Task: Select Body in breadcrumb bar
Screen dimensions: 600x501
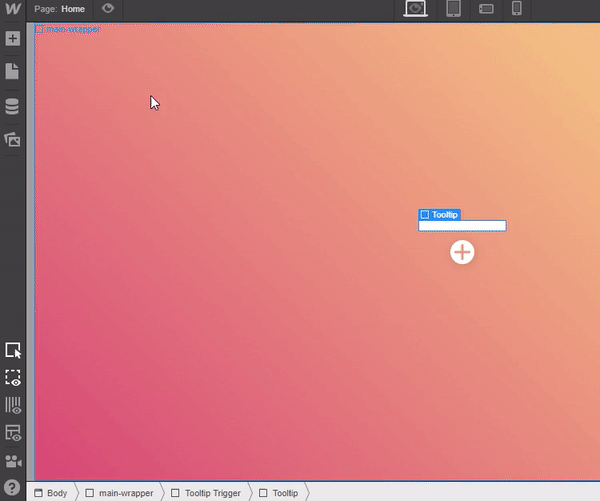Action: tap(51, 493)
